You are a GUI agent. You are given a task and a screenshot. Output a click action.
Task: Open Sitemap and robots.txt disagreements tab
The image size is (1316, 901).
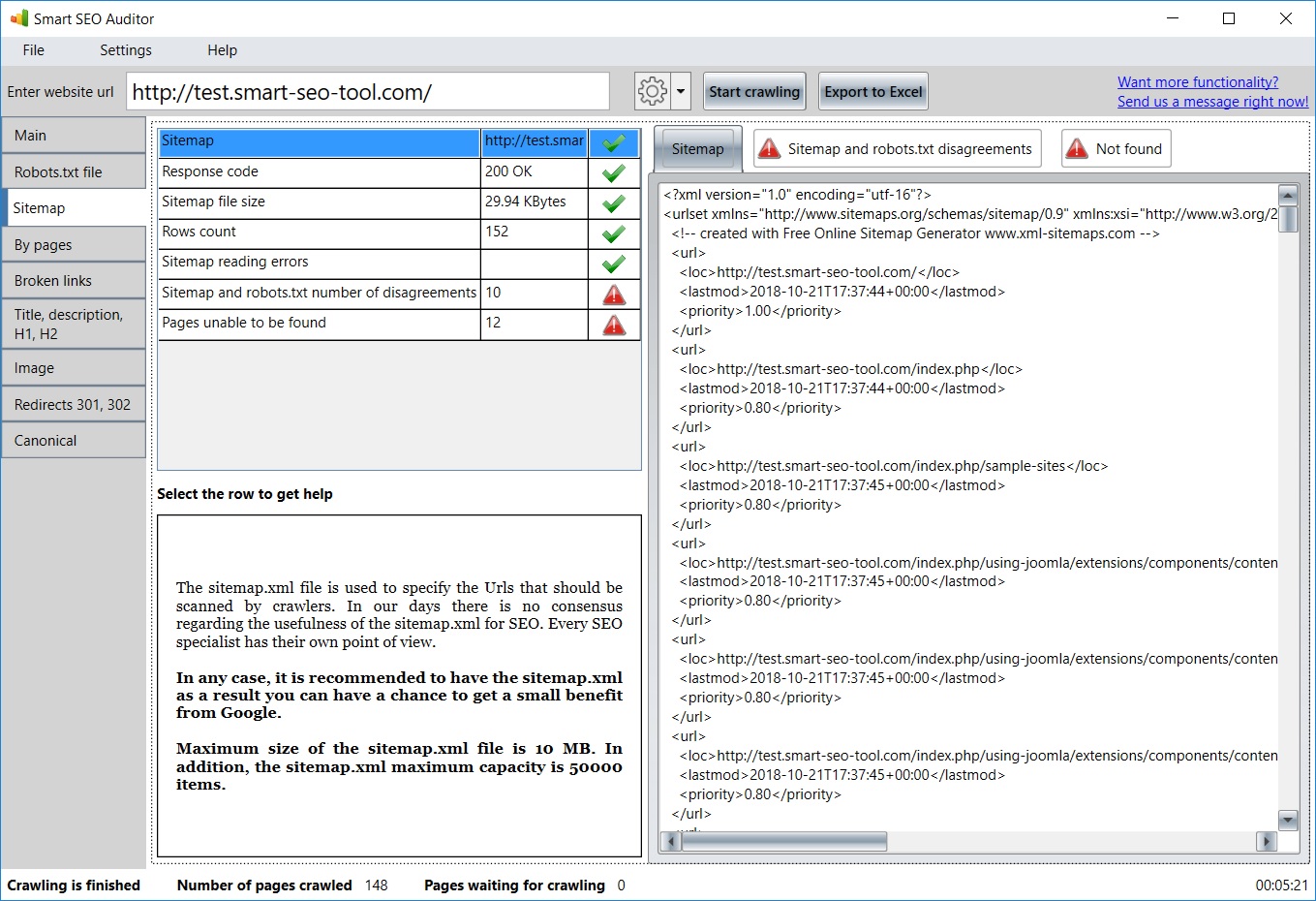tap(898, 148)
